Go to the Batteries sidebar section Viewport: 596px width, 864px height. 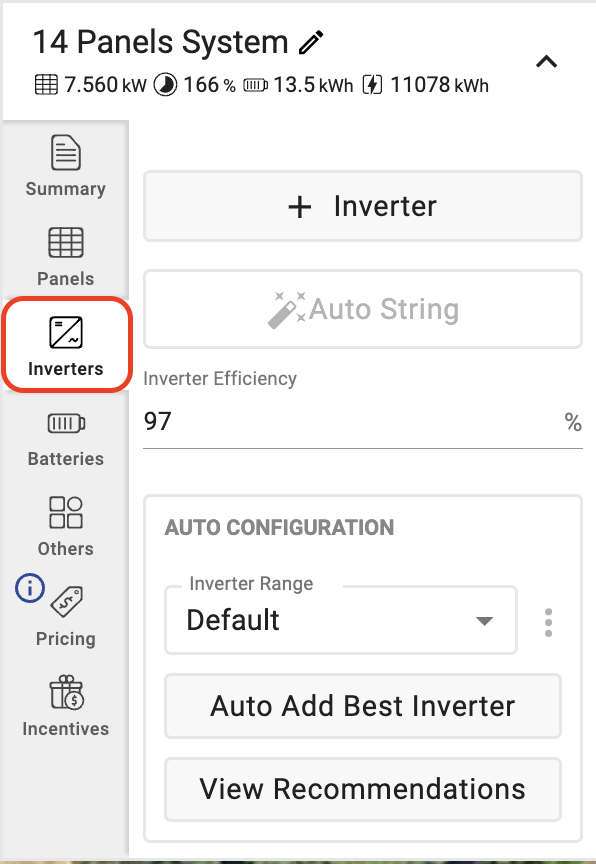66,439
